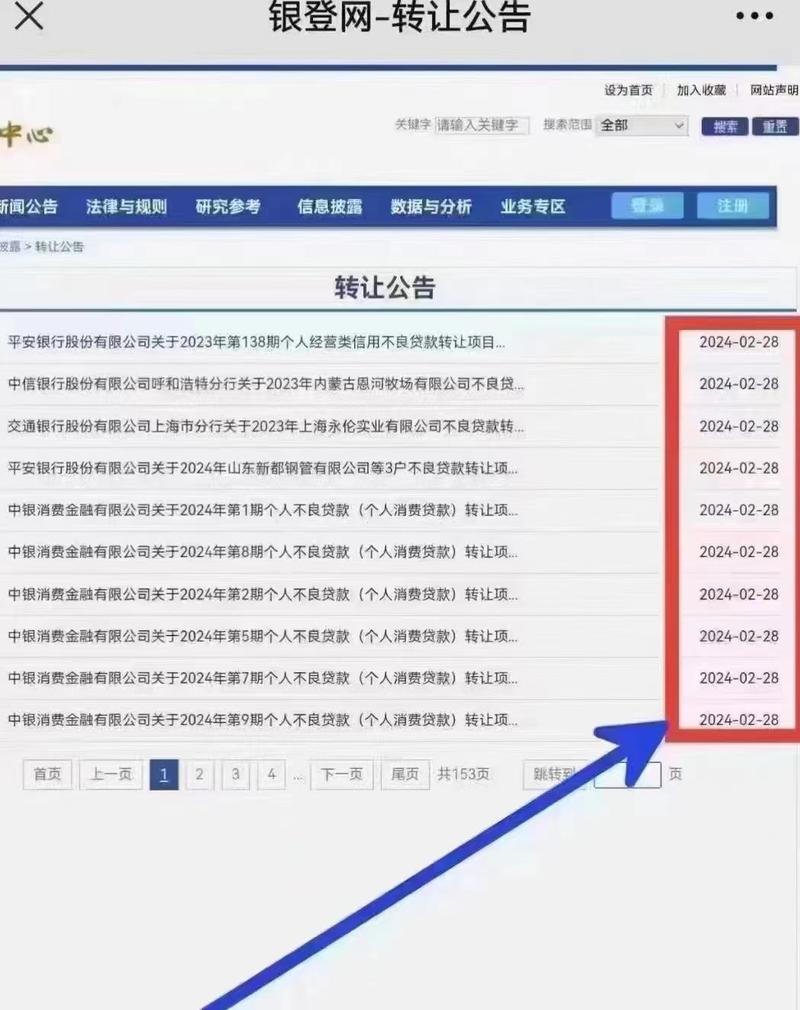Type in the 跳转到 page jump field

pyautogui.click(x=628, y=774)
